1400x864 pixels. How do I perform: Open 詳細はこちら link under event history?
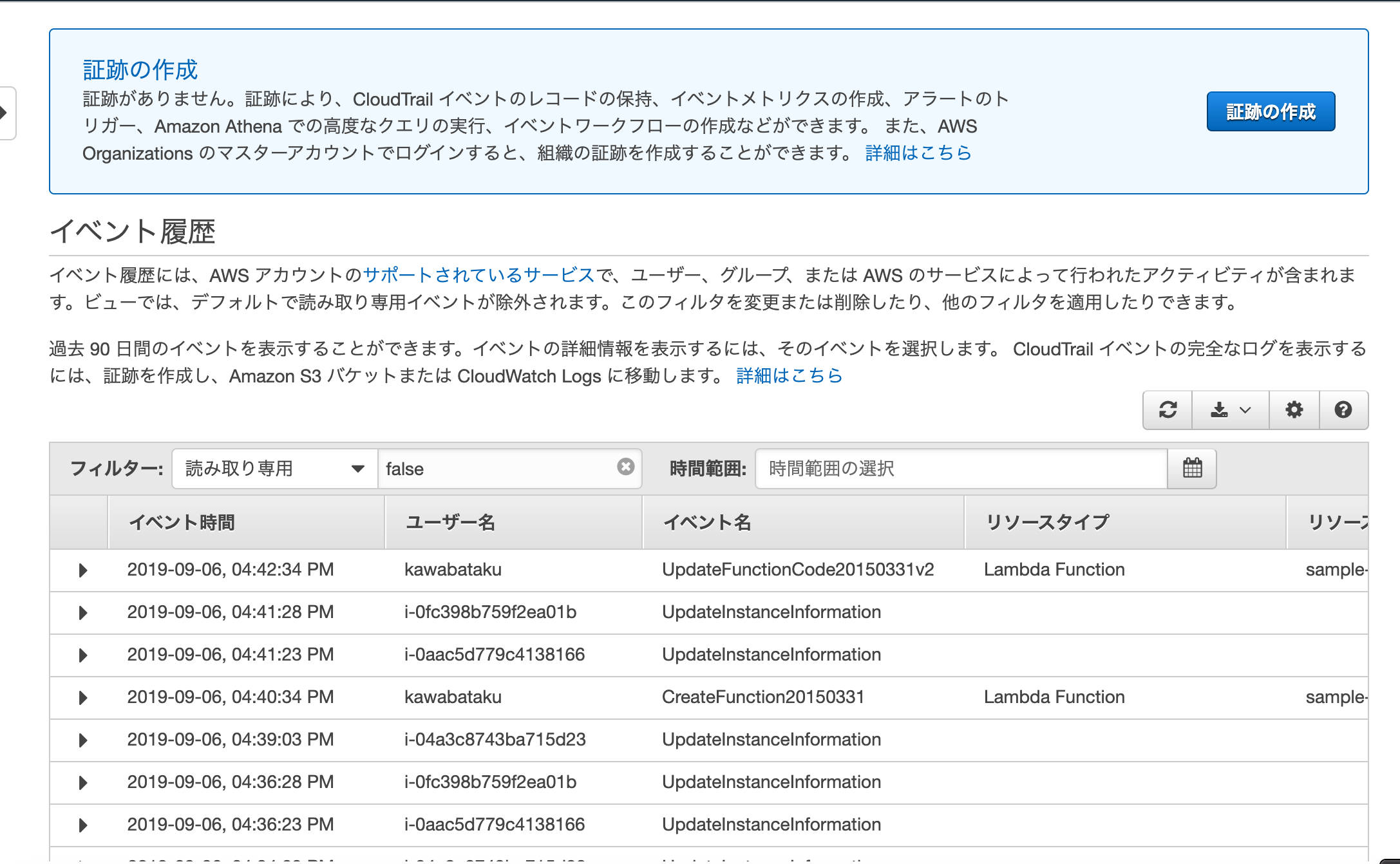pos(790,375)
